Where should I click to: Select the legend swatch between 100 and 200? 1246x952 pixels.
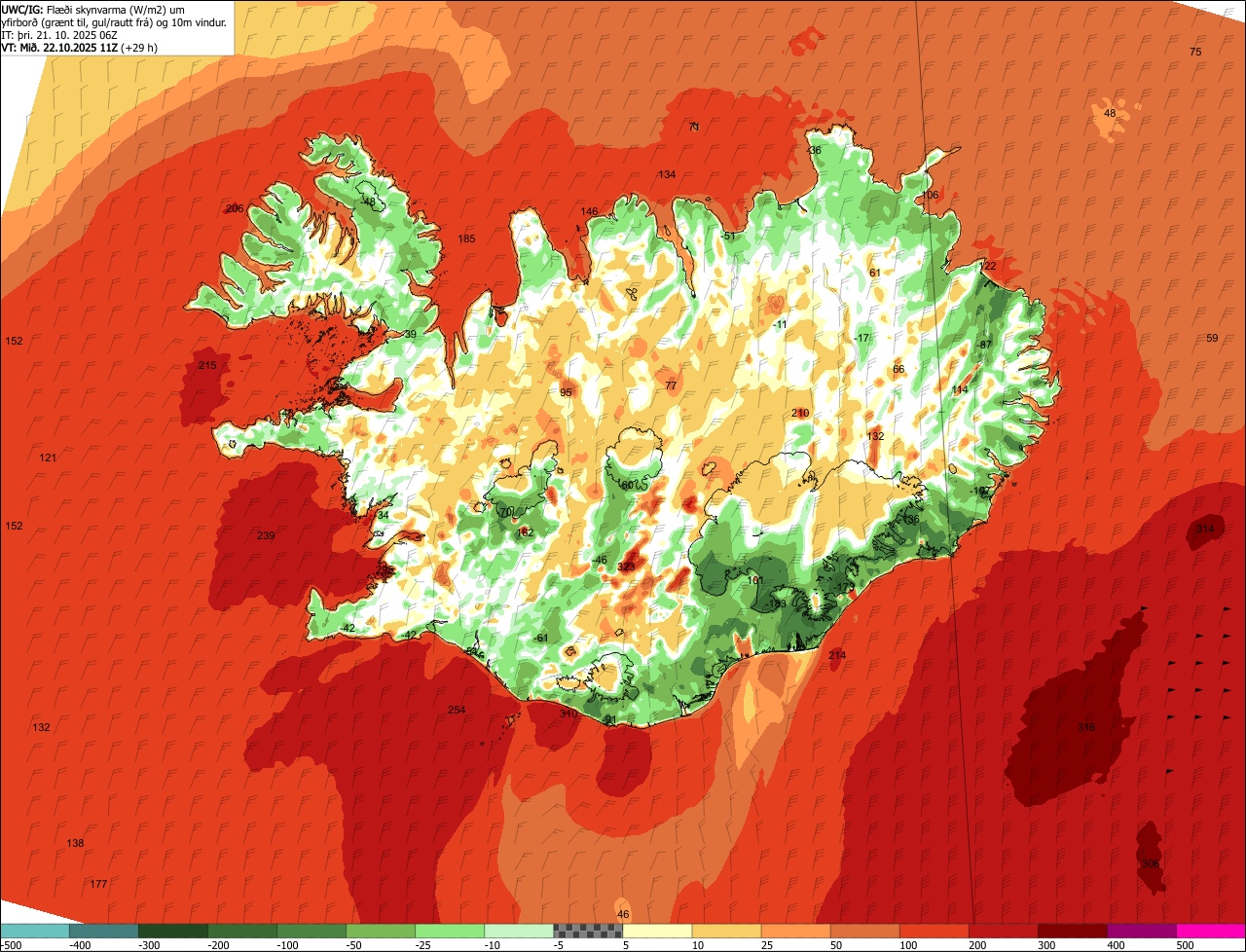click(x=934, y=931)
